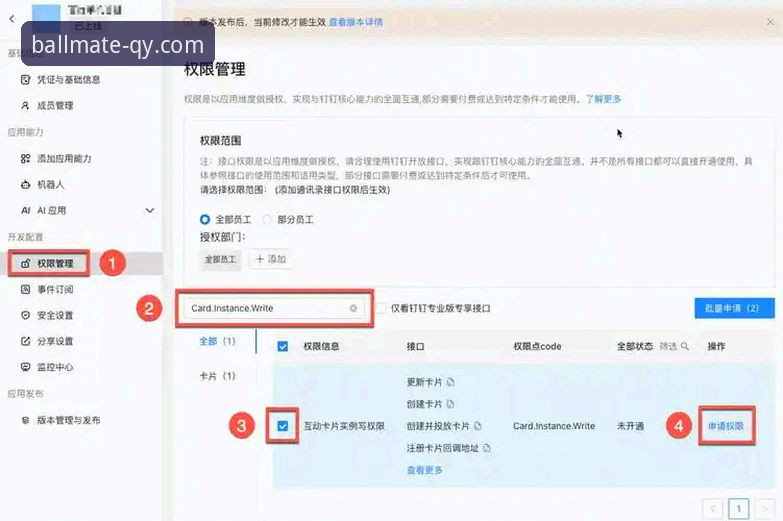Image resolution: width=783 pixels, height=521 pixels.
Task: Click the 查看版本详情 link in the banner
Action: click(356, 22)
